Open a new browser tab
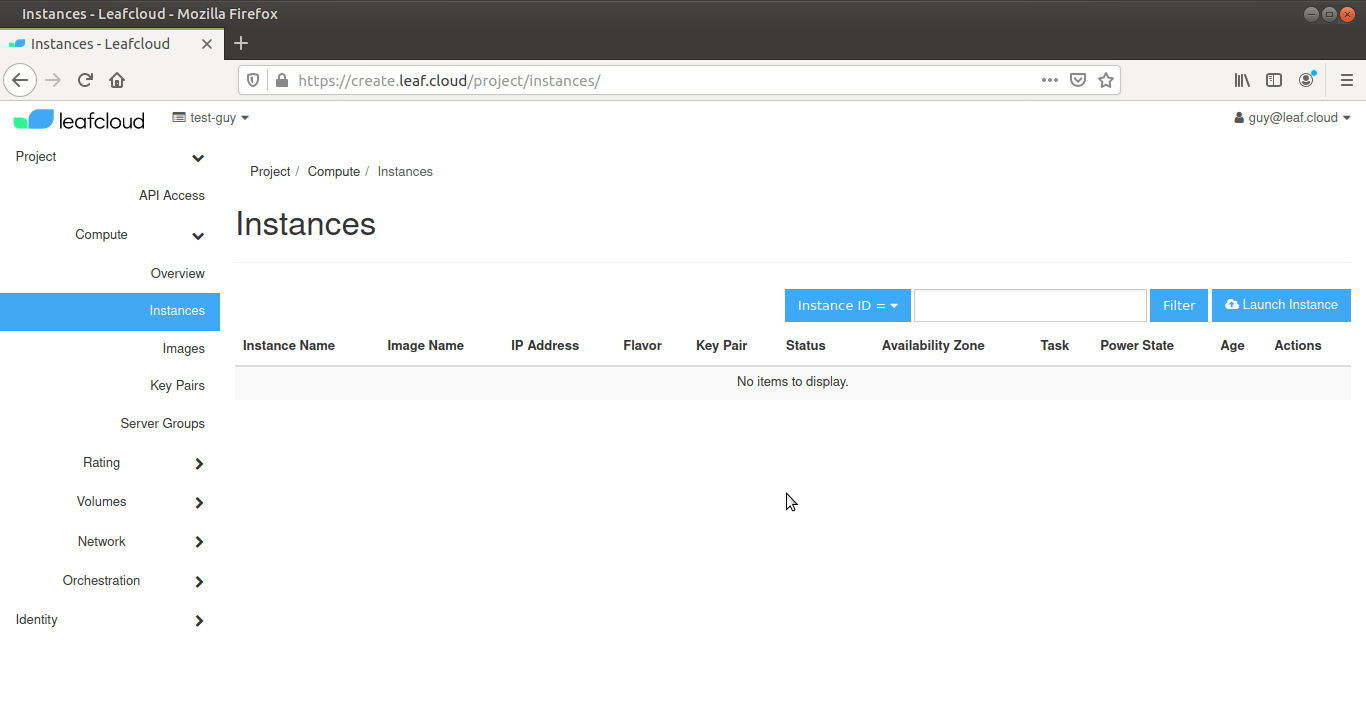This screenshot has height=712, width=1366. [x=241, y=43]
